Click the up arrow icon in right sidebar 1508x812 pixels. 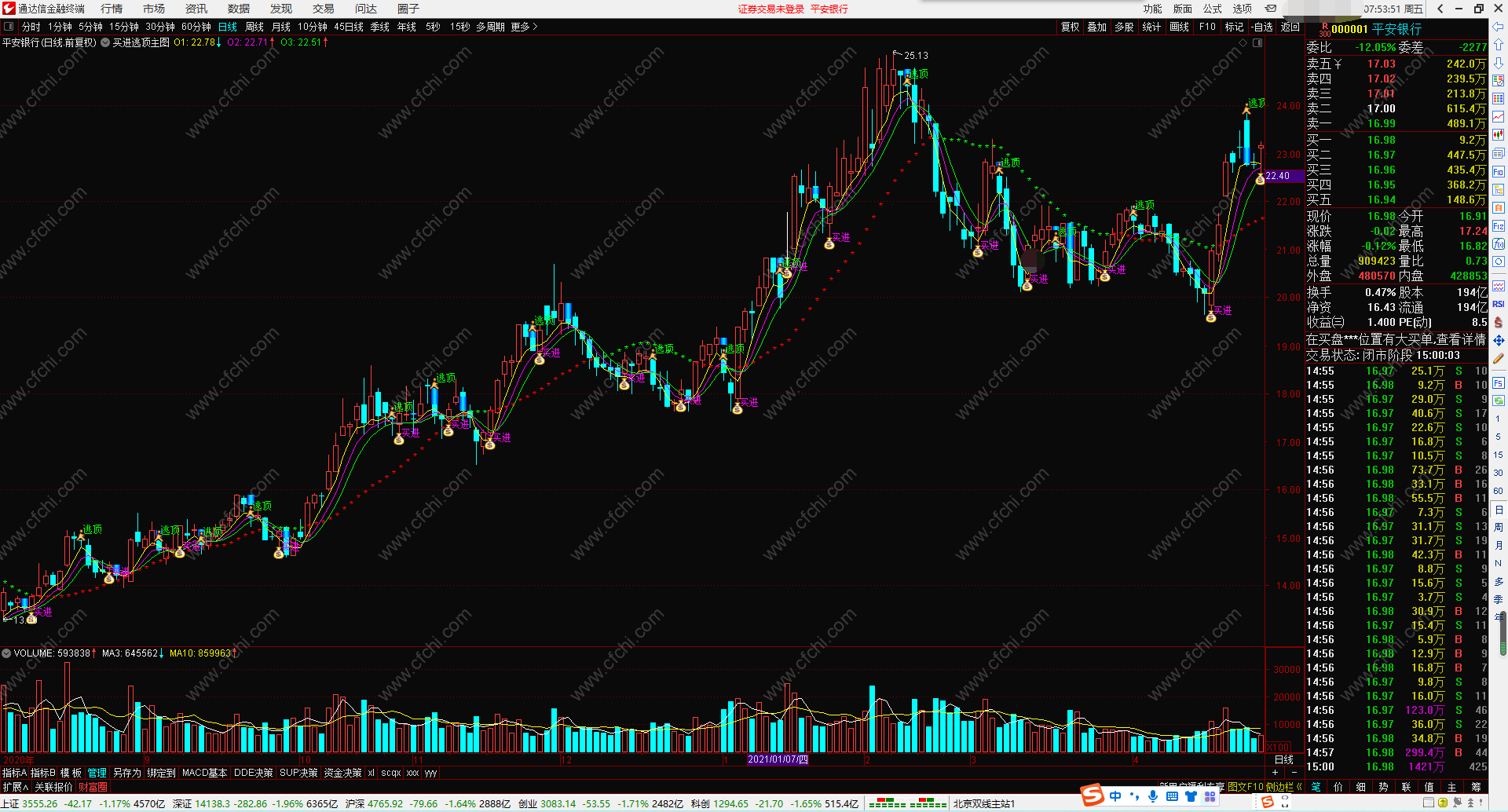click(x=1499, y=45)
